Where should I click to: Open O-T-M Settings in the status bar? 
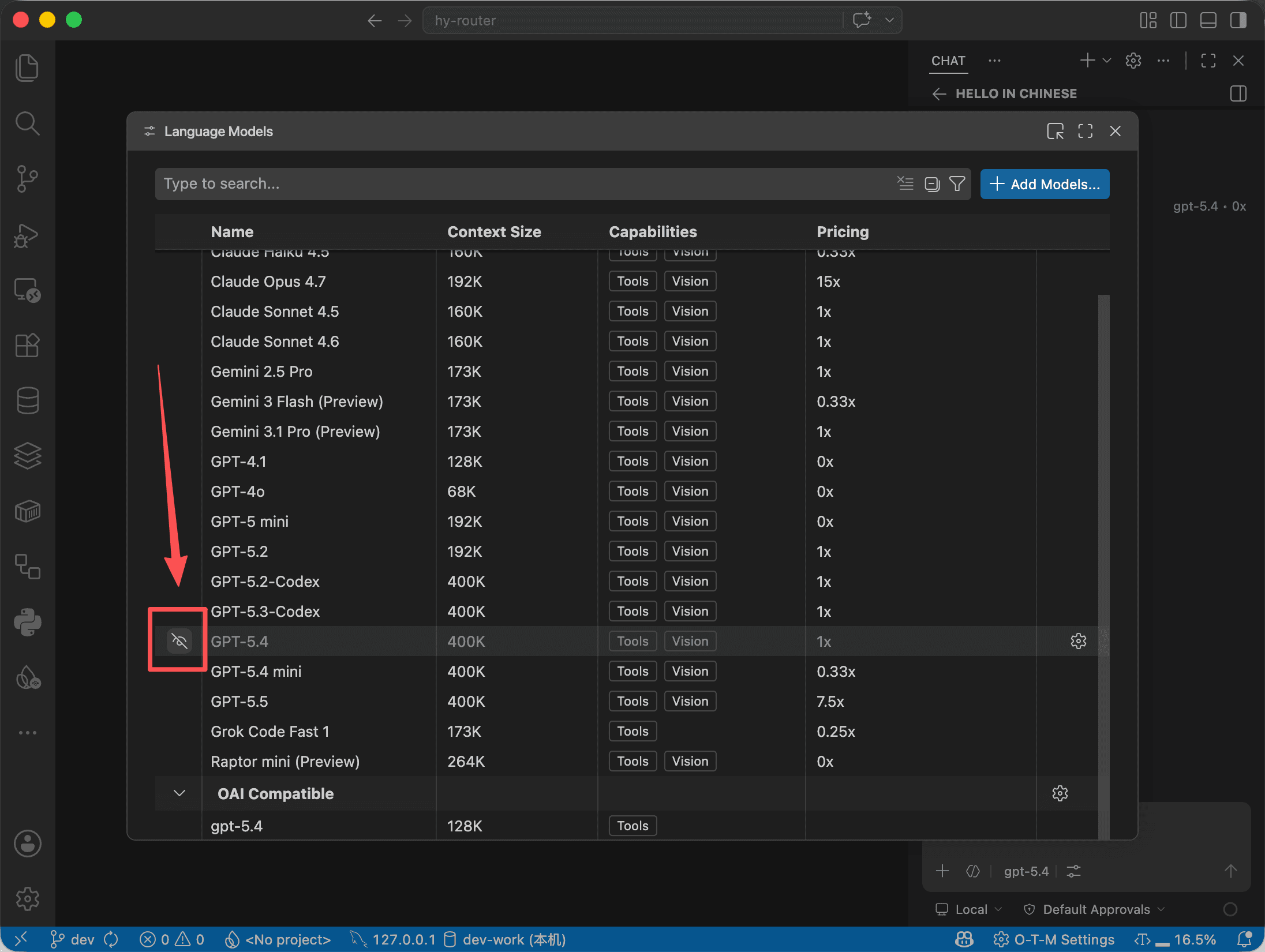1054,940
